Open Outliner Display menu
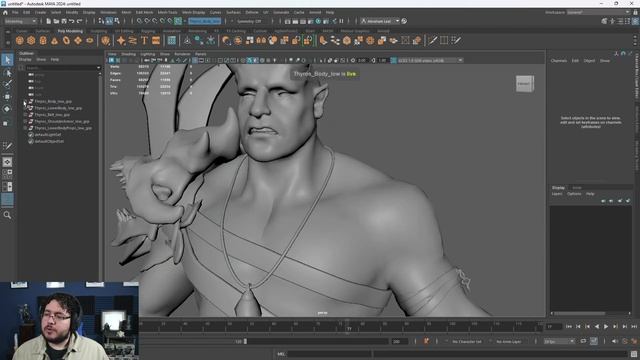The width and height of the screenshot is (640, 360). [x=25, y=60]
